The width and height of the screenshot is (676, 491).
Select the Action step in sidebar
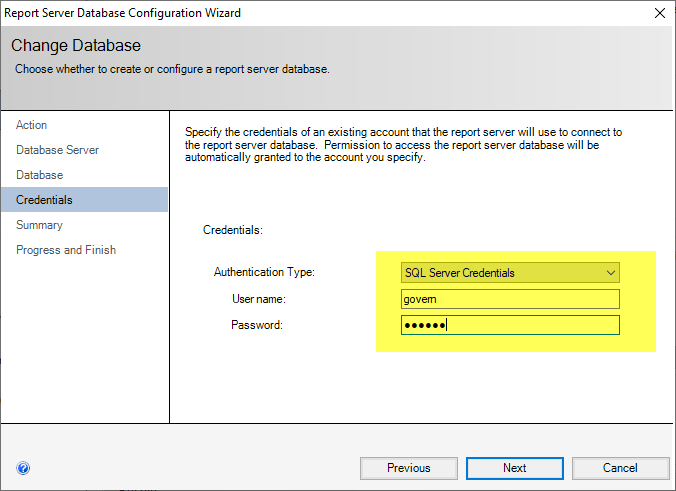(x=32, y=125)
